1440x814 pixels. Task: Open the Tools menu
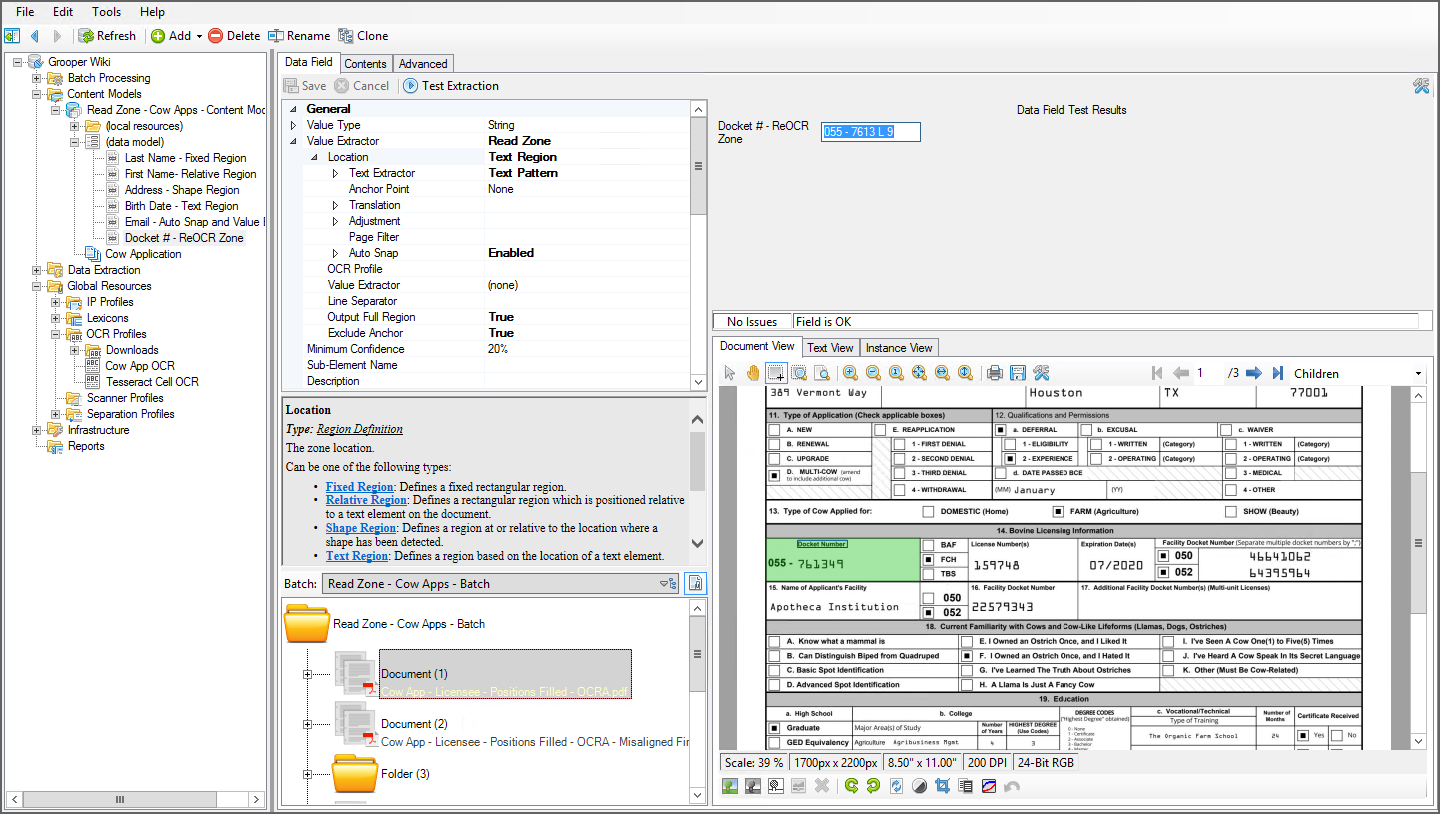click(106, 12)
